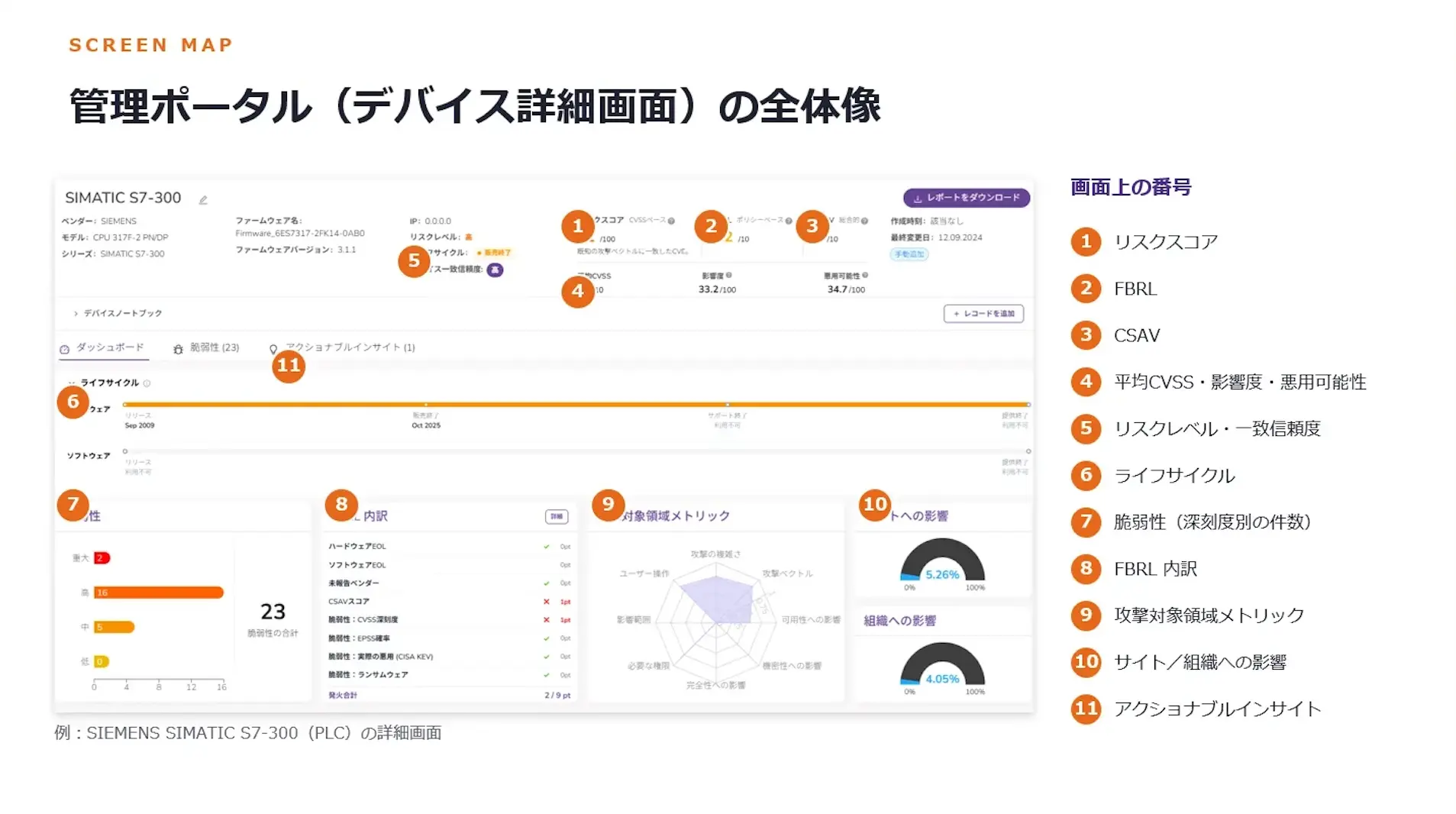Click the green check in the ランサムウェア row
1456x814 pixels.
547,675
